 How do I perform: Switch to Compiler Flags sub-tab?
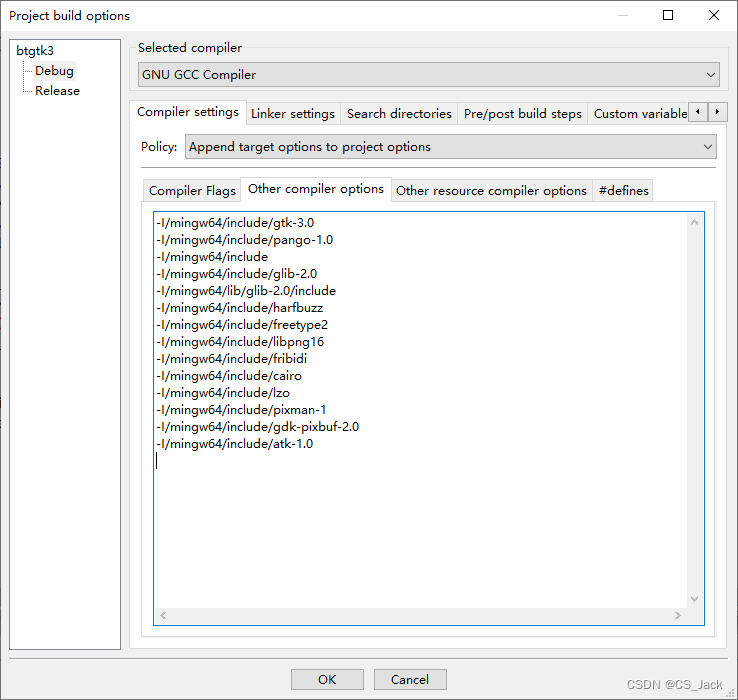point(192,191)
